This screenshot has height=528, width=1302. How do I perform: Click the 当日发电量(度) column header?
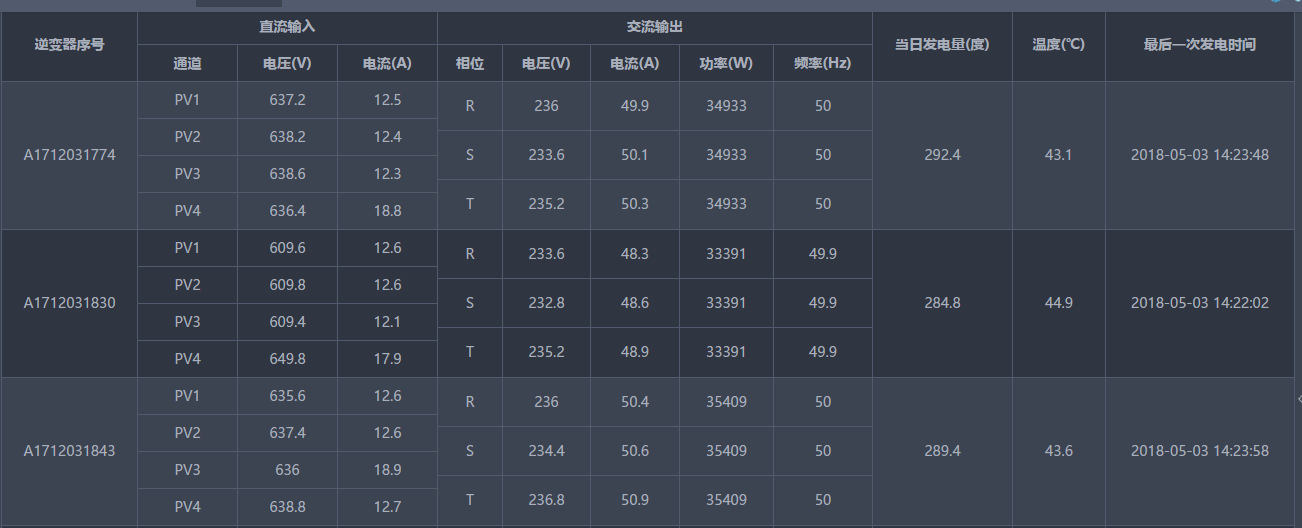point(941,45)
